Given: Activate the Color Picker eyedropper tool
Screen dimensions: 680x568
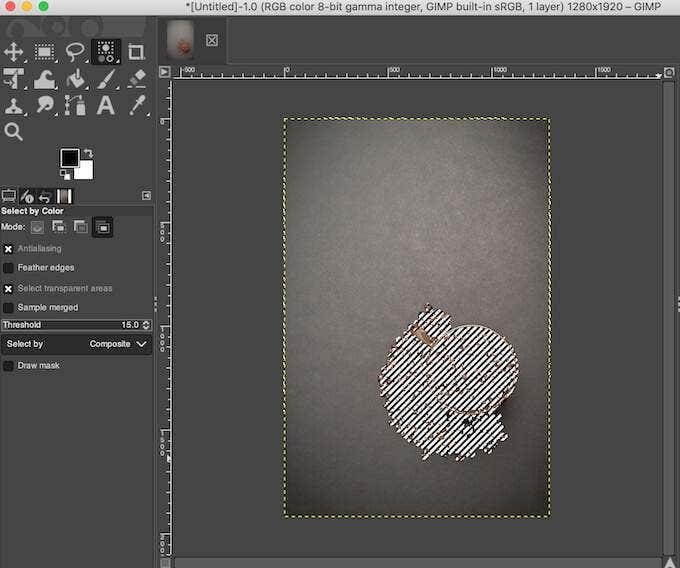Looking at the screenshot, I should 136,105.
